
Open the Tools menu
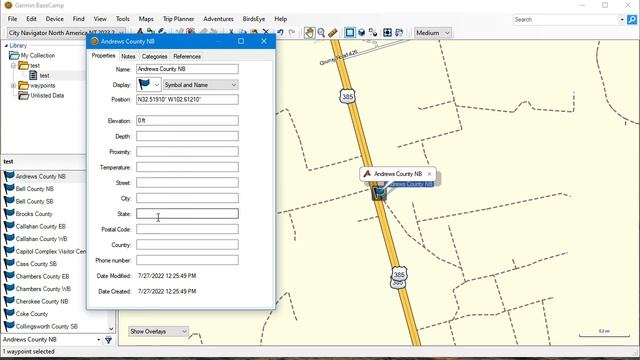coord(122,19)
